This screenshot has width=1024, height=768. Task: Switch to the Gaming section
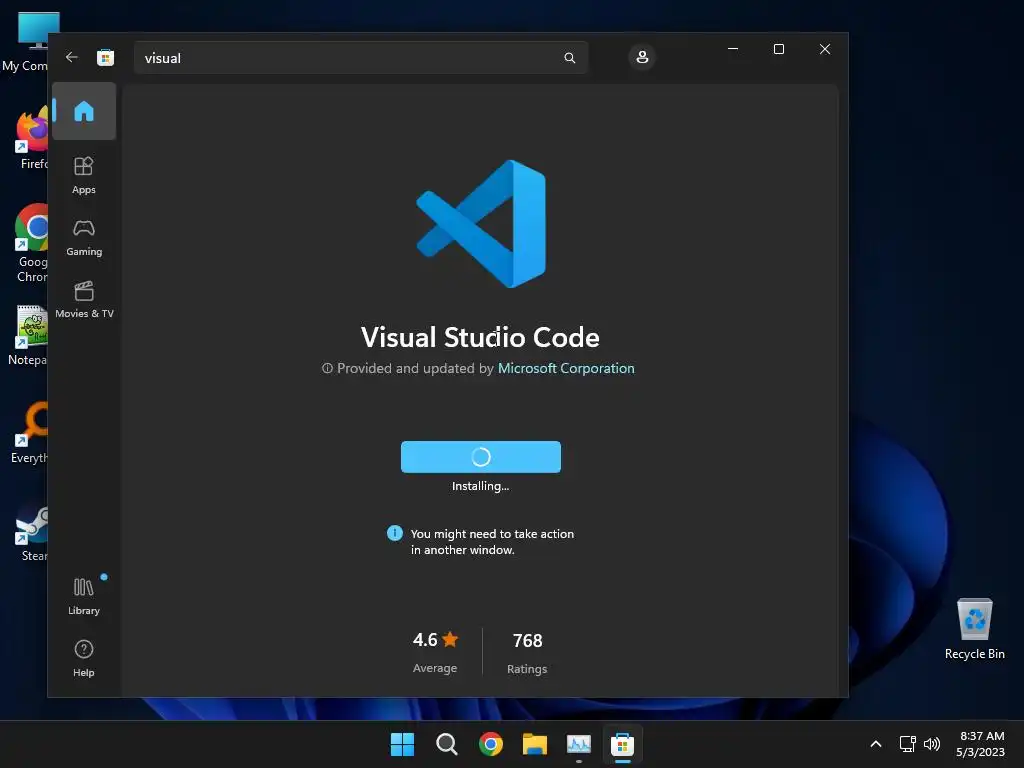[x=84, y=237]
